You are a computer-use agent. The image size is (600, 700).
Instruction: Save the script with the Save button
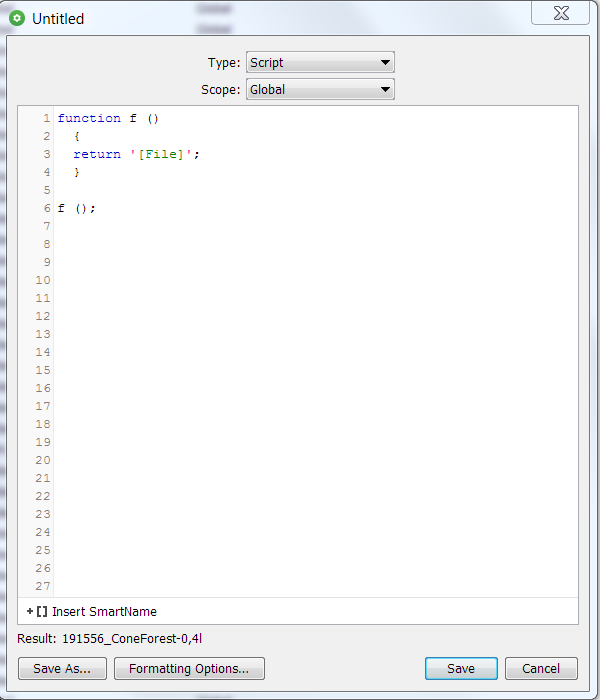pos(461,668)
